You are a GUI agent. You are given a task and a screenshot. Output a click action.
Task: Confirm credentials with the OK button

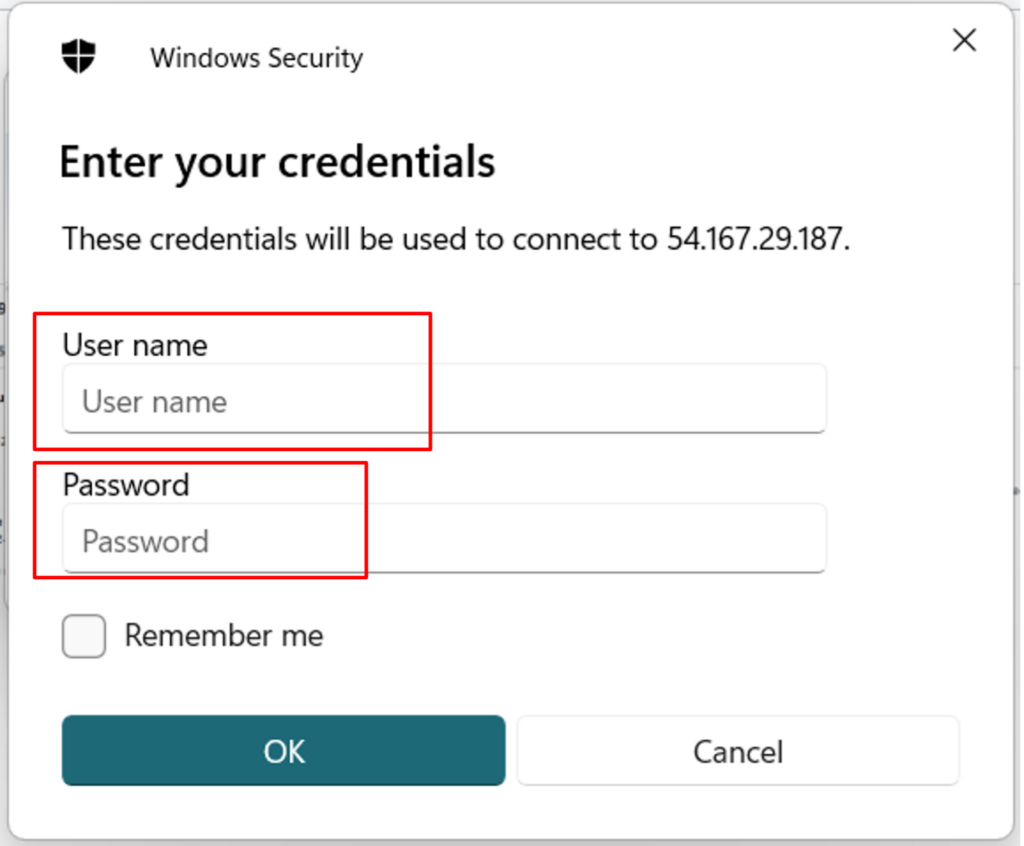283,751
